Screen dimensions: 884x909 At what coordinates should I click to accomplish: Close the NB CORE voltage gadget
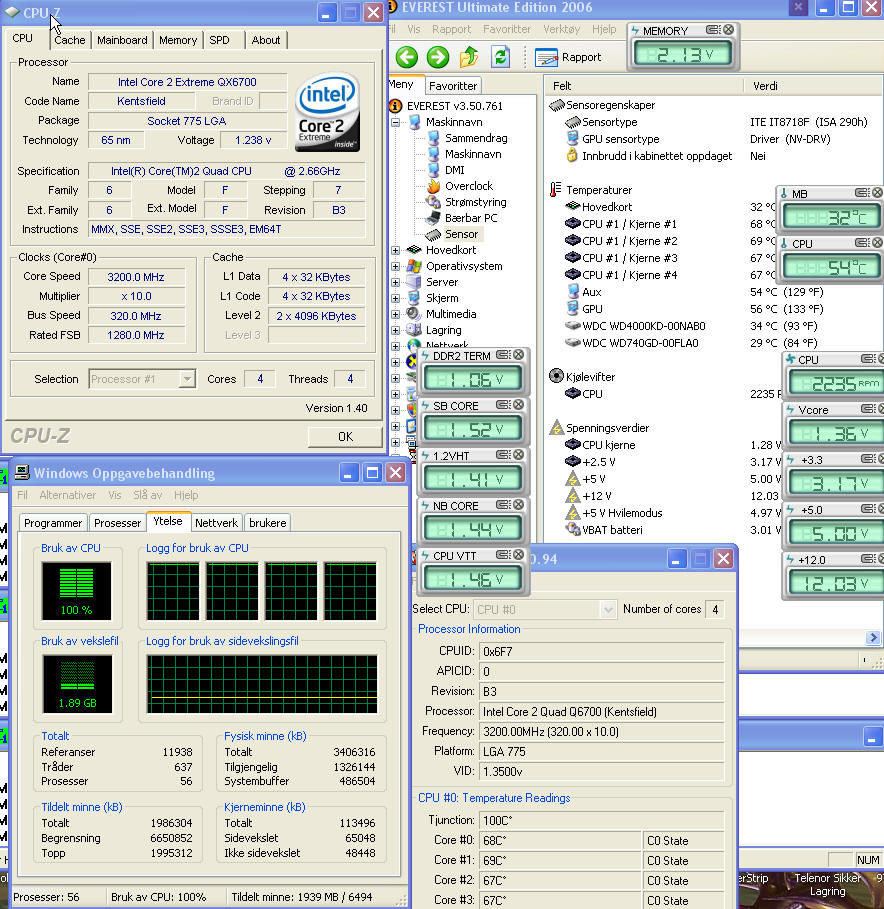(518, 504)
